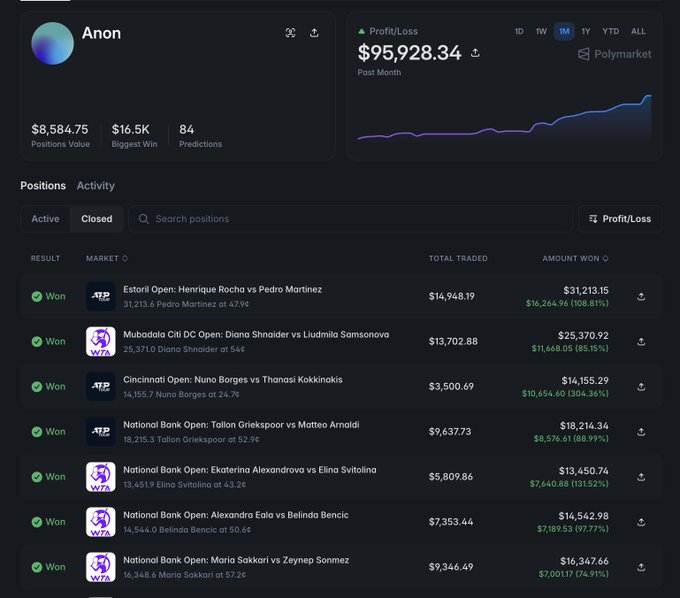This screenshot has width=680, height=598.
Task: Click the Won check icon on Shnaider row
Action: tap(37, 341)
